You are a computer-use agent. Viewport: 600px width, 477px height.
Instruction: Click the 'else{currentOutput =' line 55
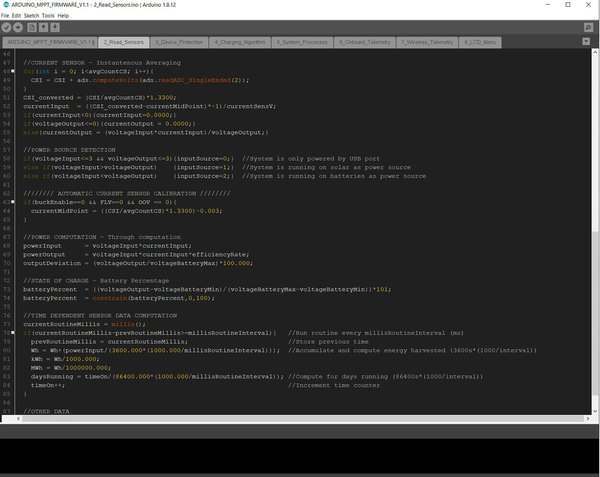click(x=145, y=133)
